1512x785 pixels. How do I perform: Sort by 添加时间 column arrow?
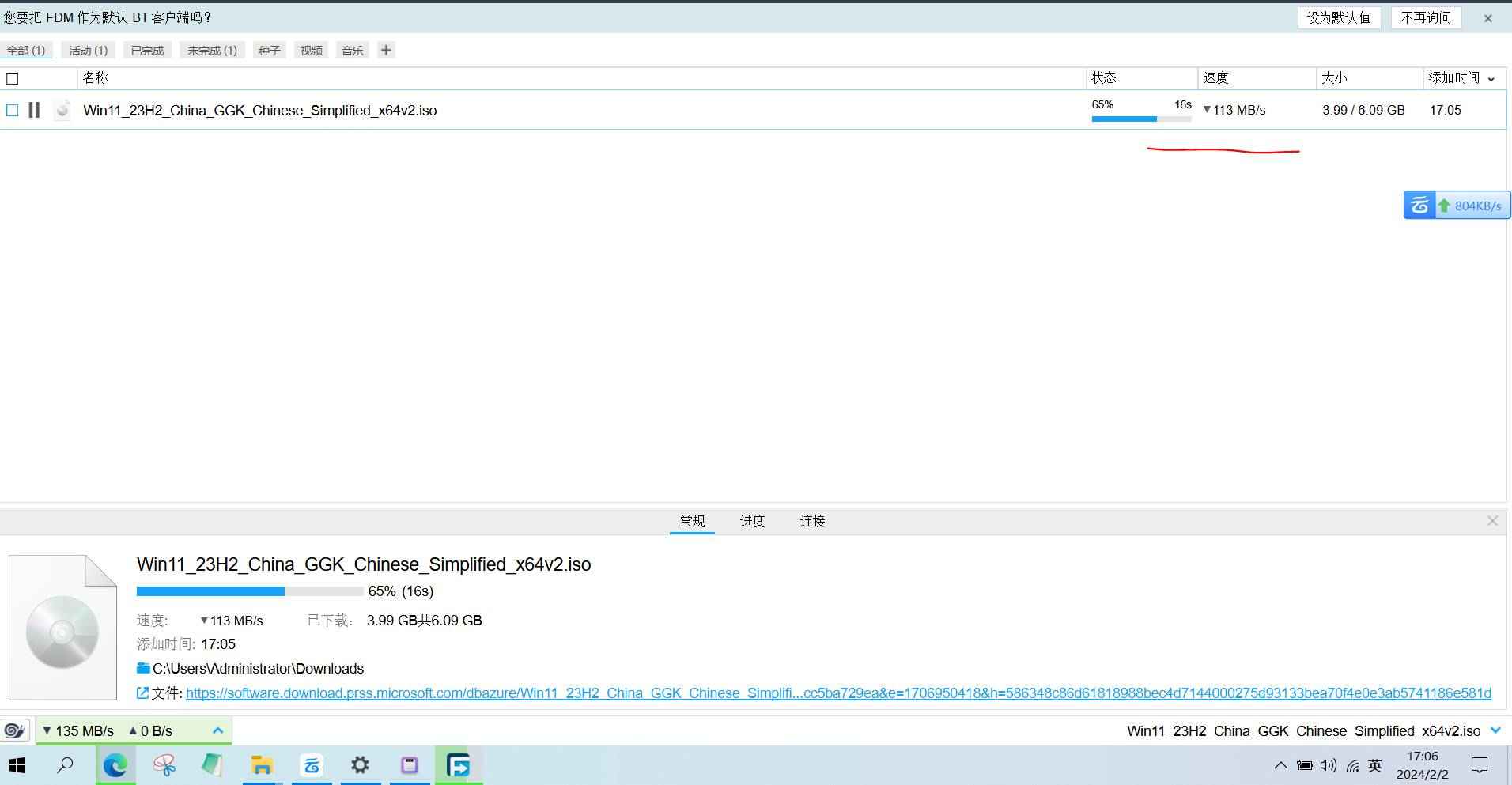coord(1491,78)
